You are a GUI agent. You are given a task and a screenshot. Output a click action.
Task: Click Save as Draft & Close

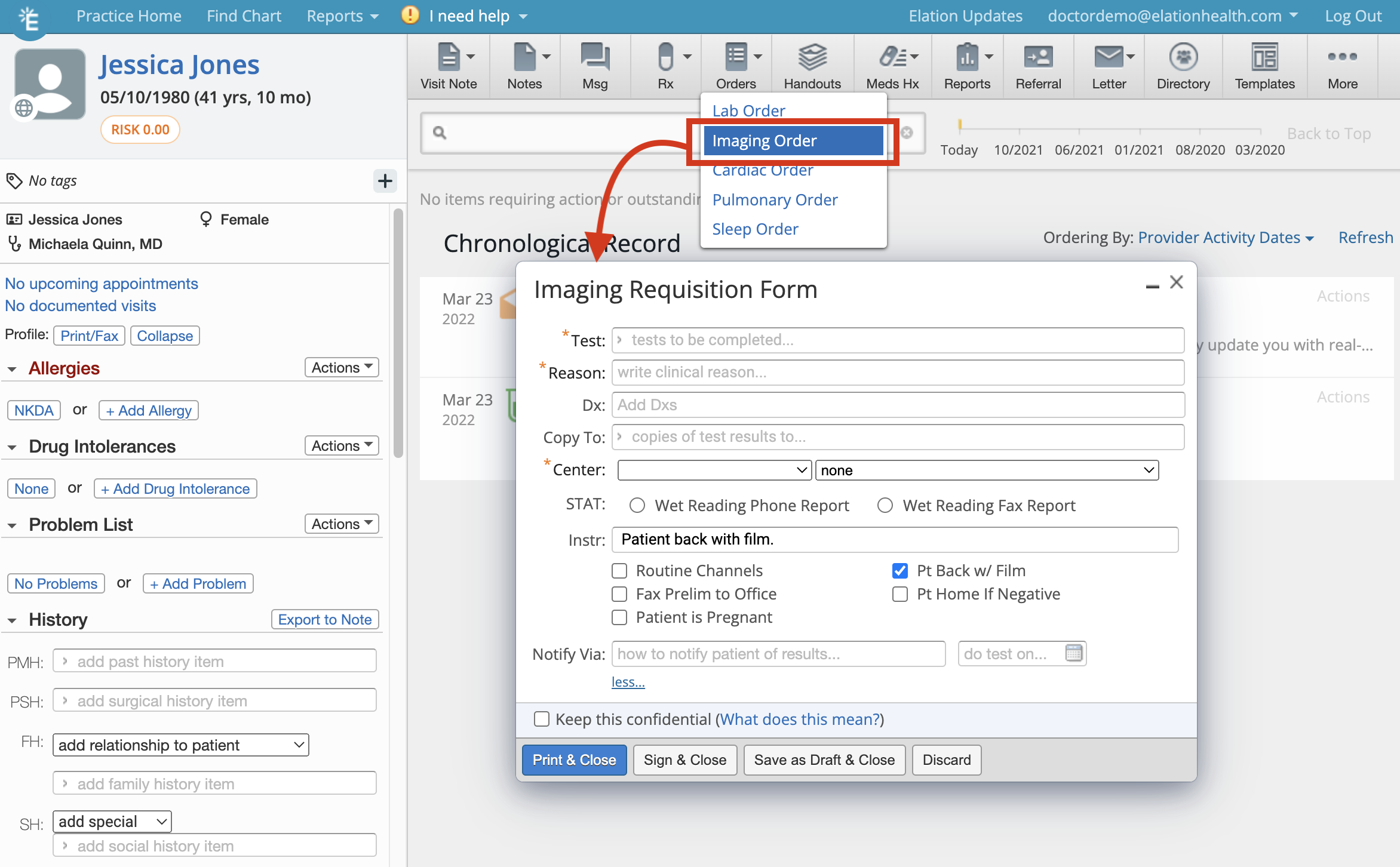(824, 759)
